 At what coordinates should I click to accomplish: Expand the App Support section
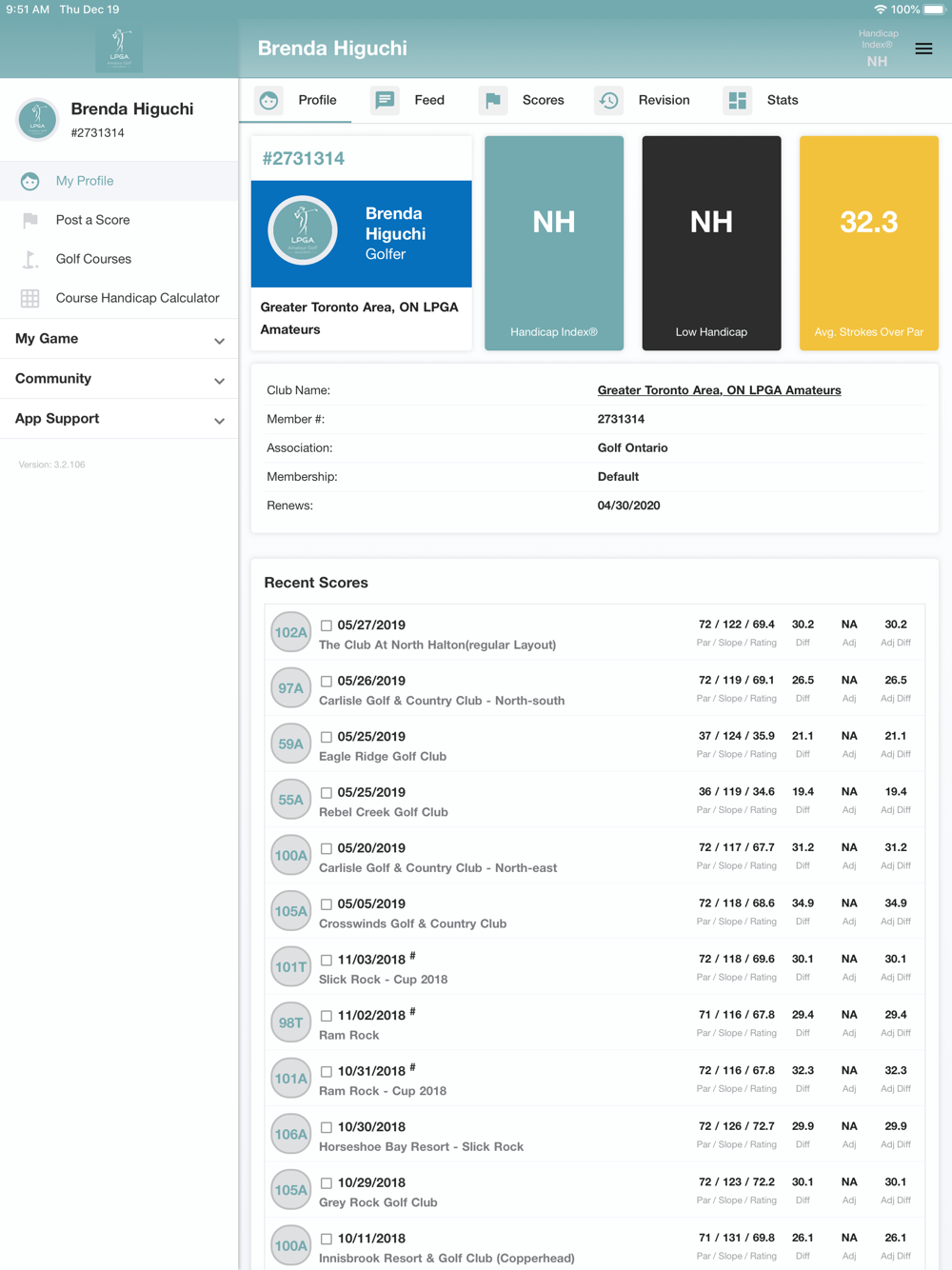(119, 419)
